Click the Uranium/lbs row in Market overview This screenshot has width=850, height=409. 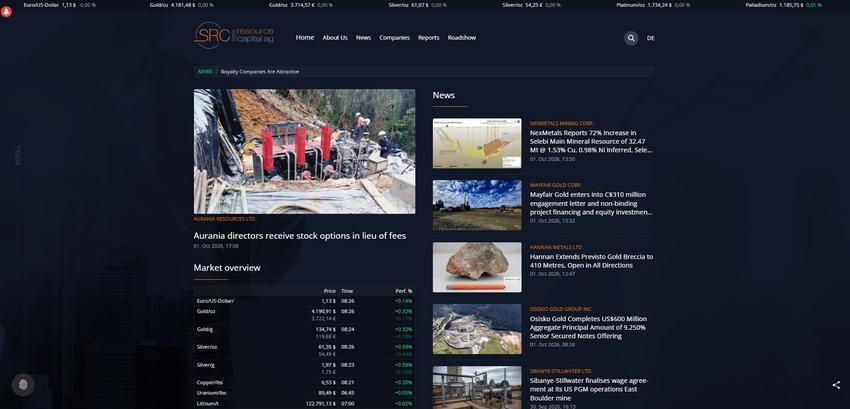click(x=305, y=393)
